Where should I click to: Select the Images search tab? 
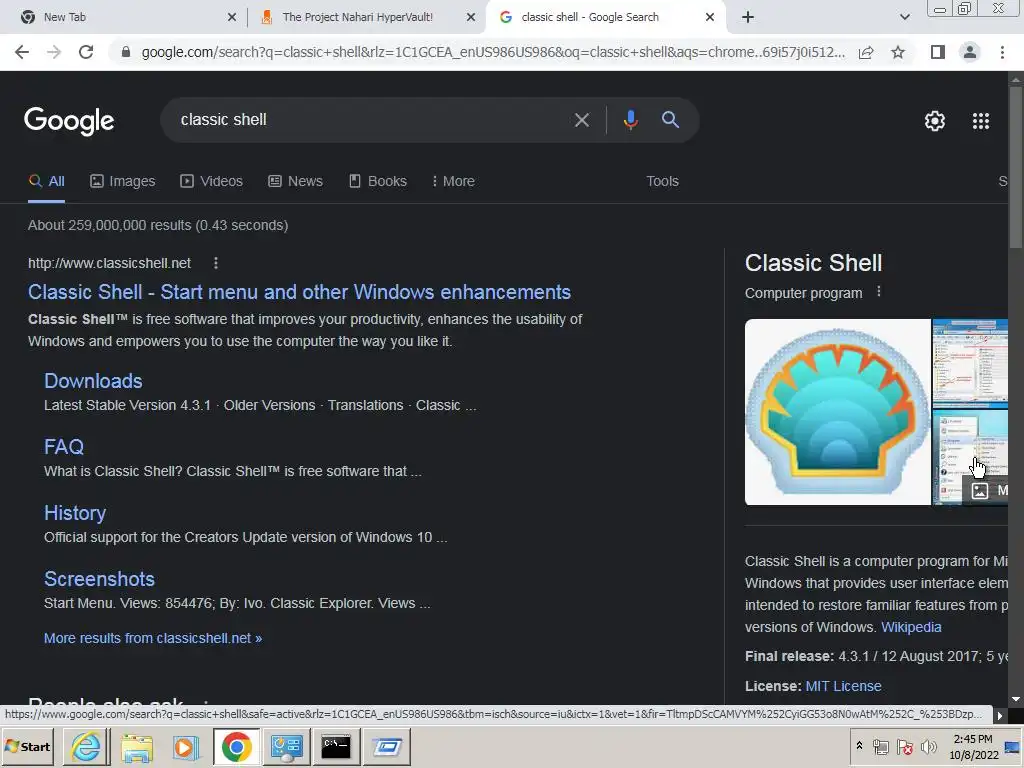pos(123,182)
